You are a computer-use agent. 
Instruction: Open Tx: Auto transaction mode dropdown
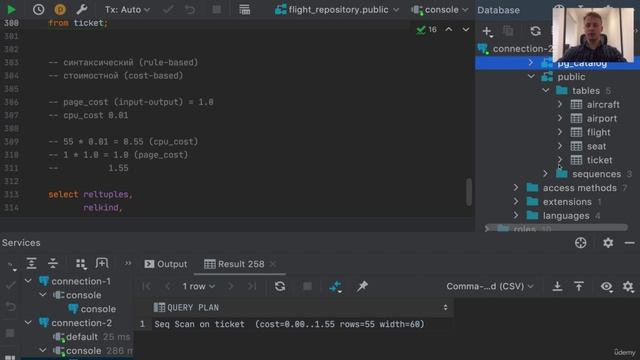pyautogui.click(x=127, y=9)
